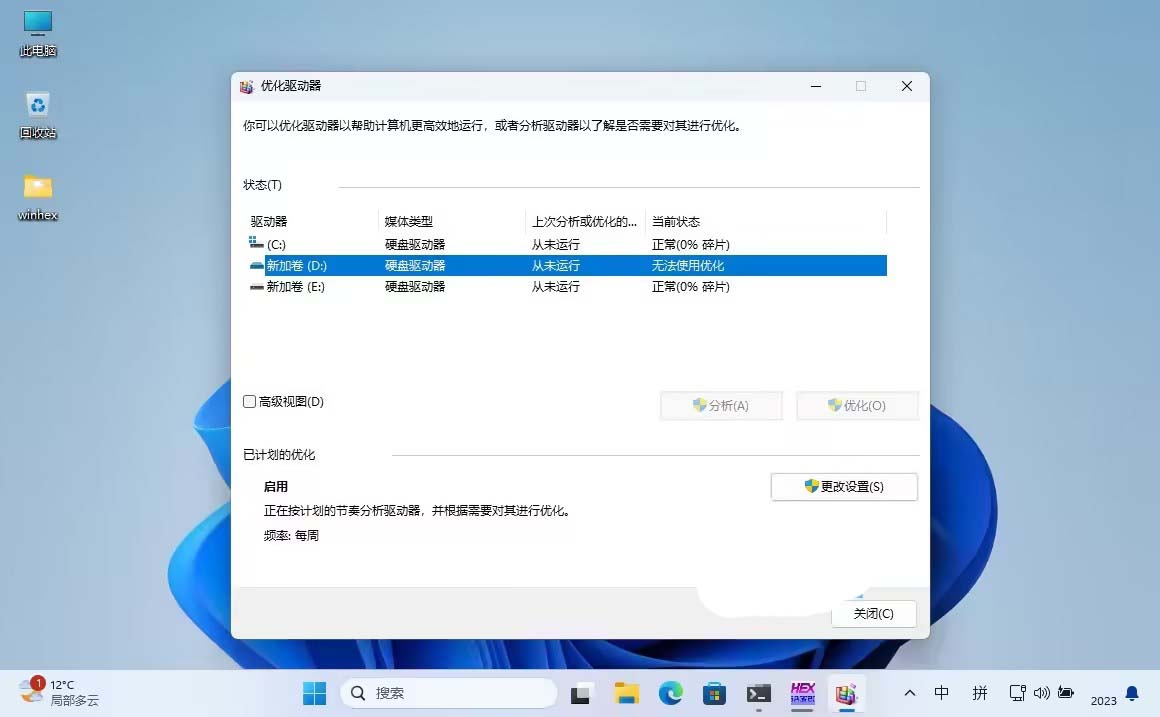Open Microsoft Store from the taskbar

tap(714, 694)
